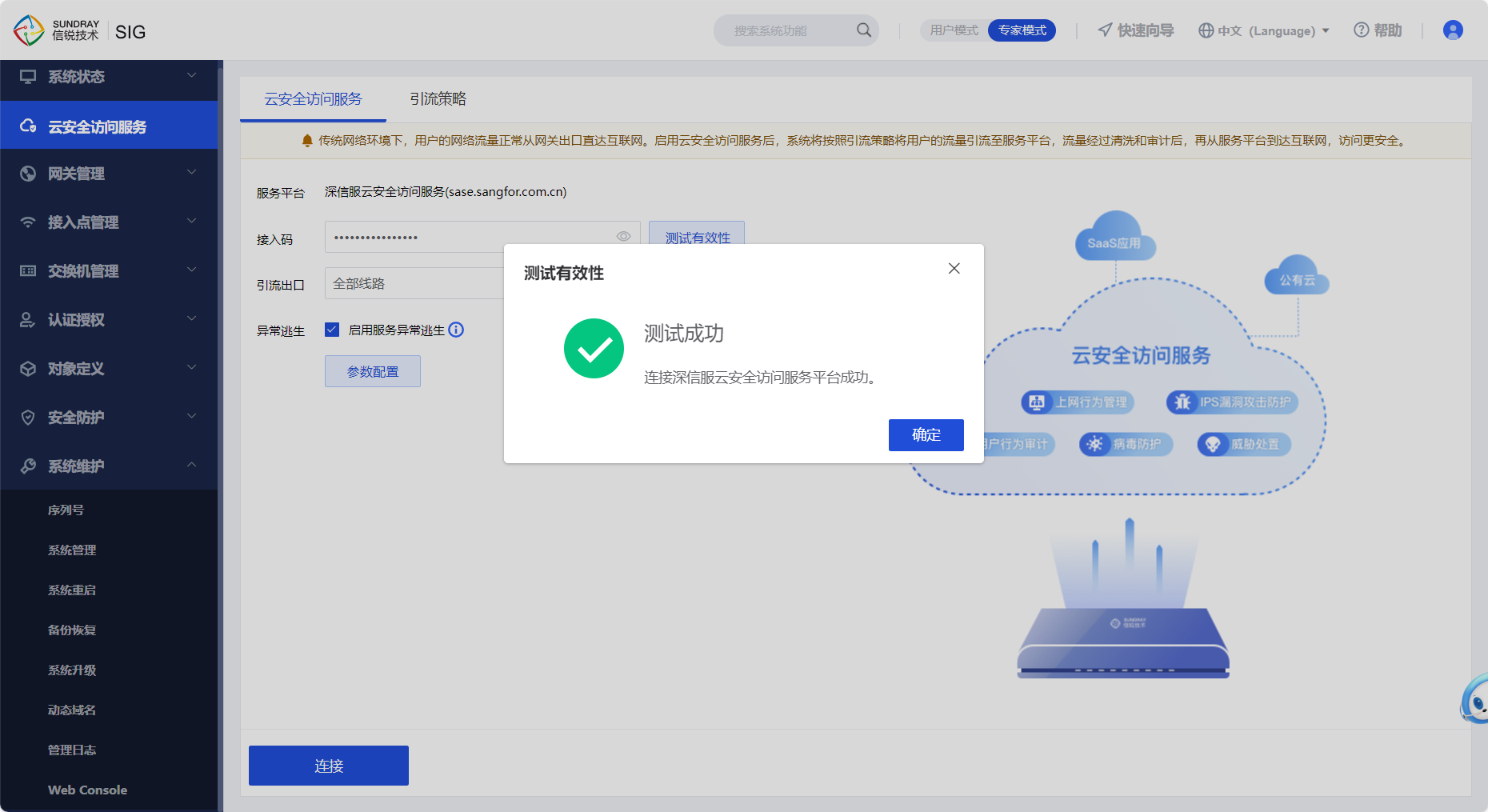This screenshot has width=1488, height=812.
Task: Click the 认证授权 user icon
Action: [x=28, y=320]
